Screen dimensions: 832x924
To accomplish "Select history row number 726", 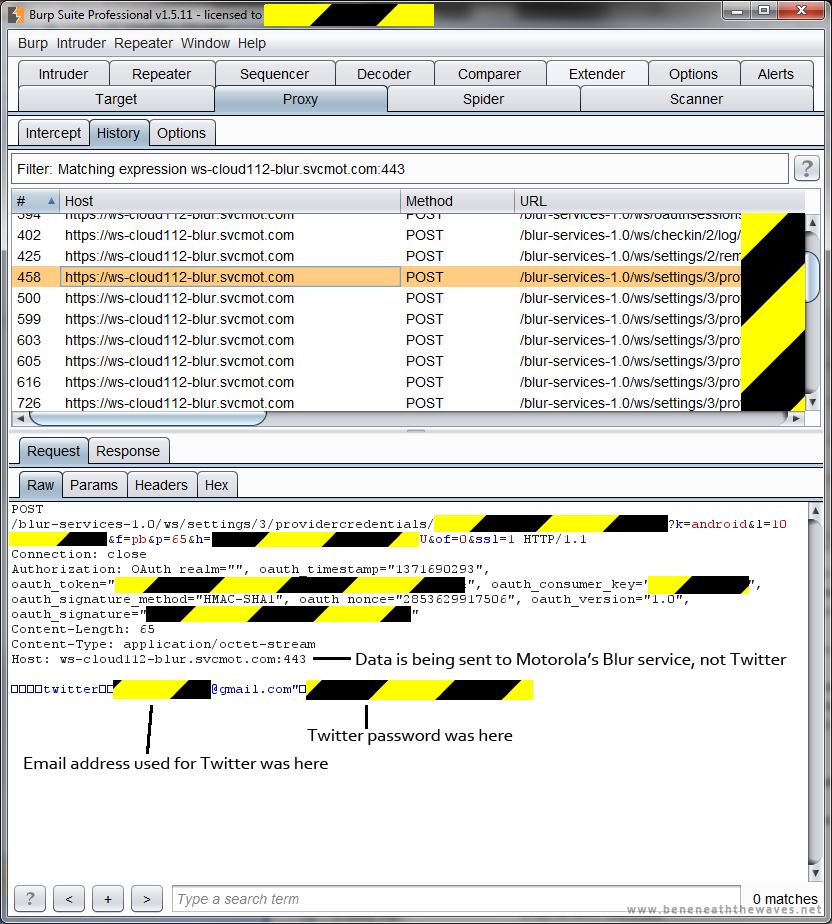I will coord(376,403).
